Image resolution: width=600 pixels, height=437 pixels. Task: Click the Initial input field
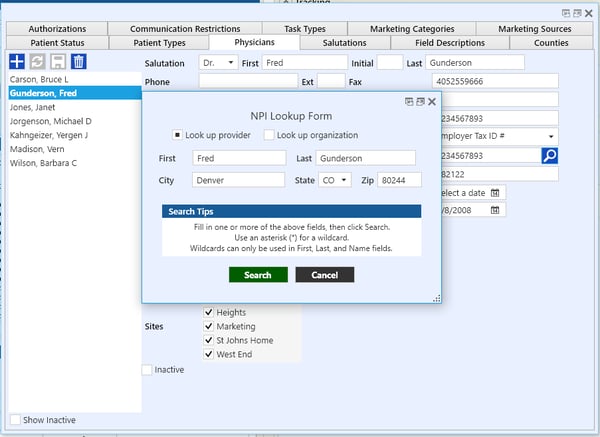tap(390, 62)
